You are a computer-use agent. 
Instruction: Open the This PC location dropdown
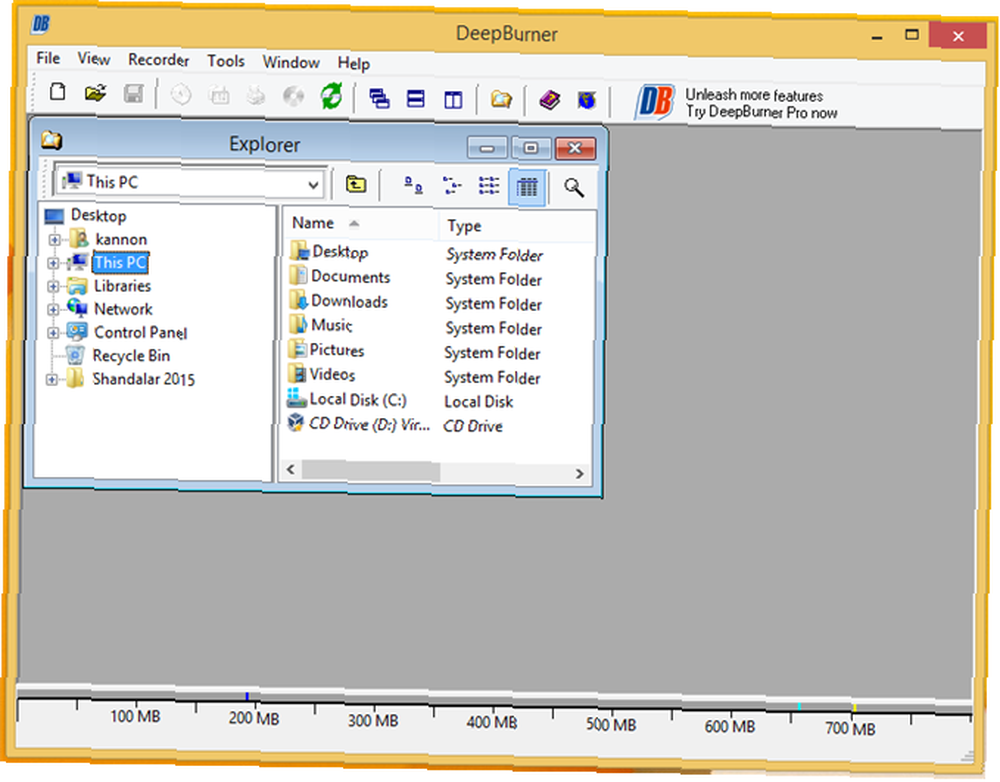[313, 185]
